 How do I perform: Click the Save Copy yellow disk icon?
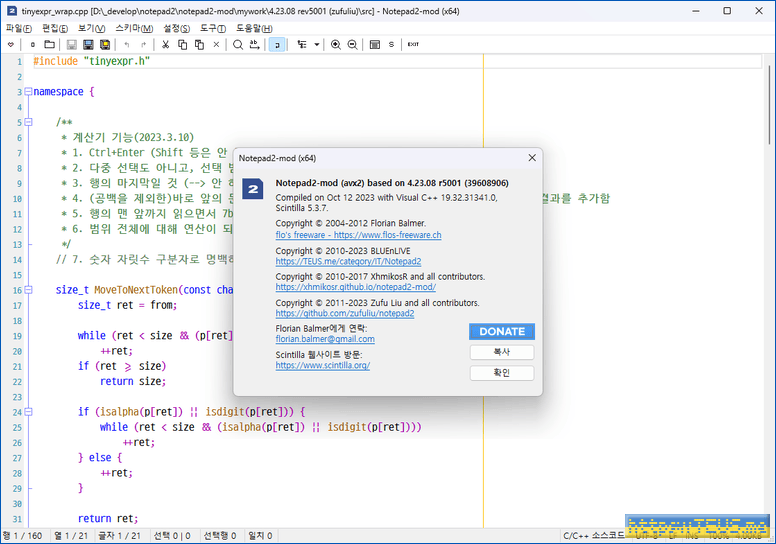coord(105,45)
